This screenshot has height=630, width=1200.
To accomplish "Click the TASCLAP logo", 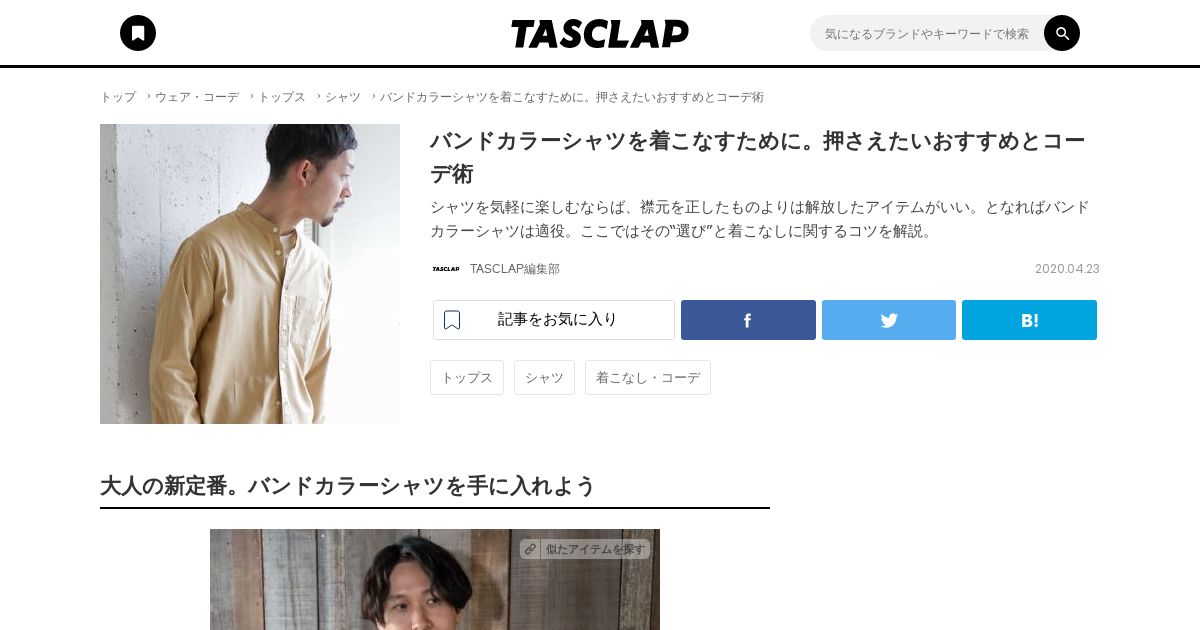I will [600, 34].
